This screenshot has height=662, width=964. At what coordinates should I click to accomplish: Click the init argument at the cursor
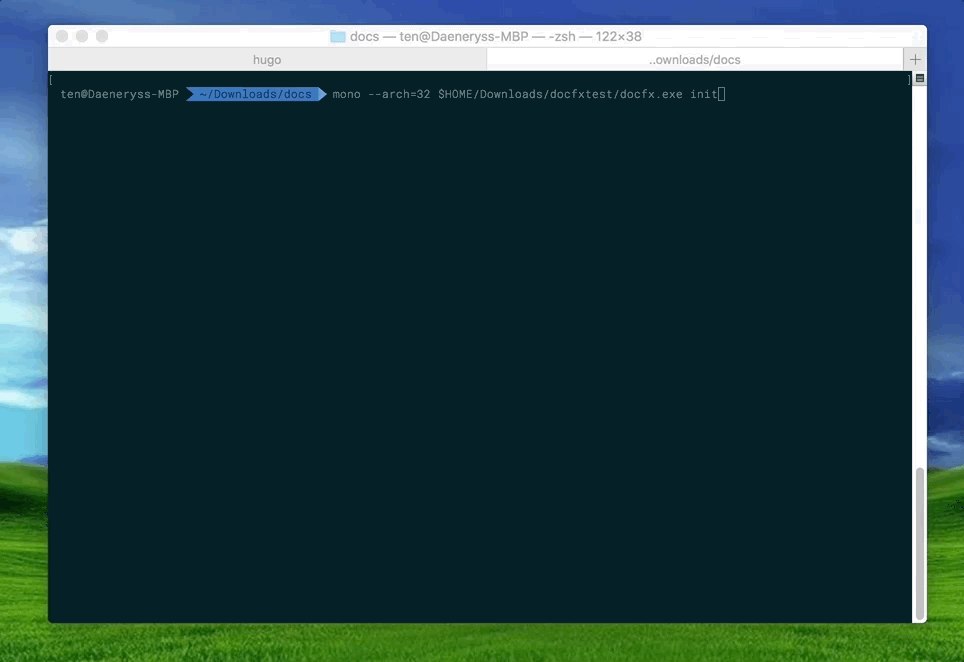(x=703, y=94)
